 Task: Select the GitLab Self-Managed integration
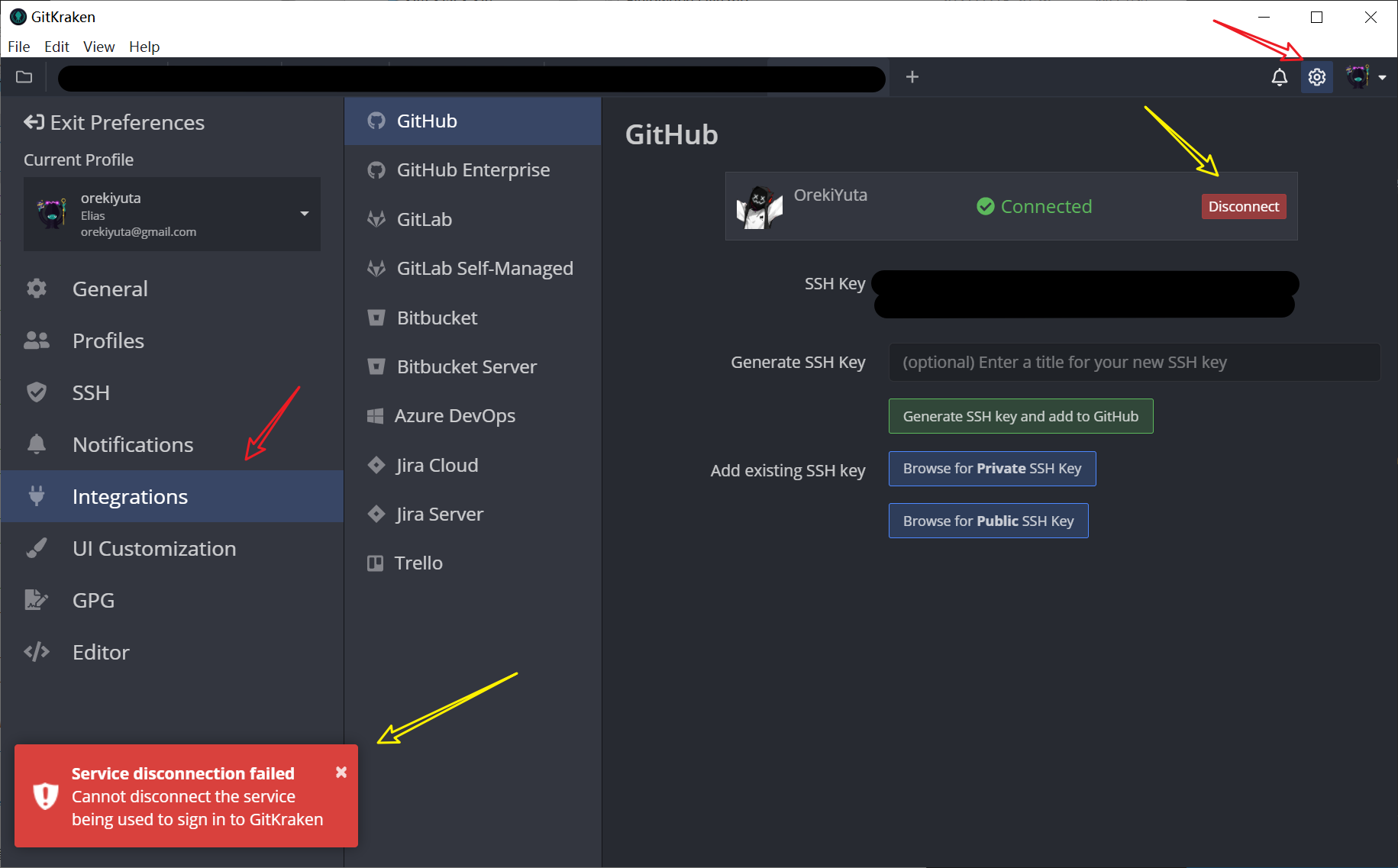(x=485, y=268)
